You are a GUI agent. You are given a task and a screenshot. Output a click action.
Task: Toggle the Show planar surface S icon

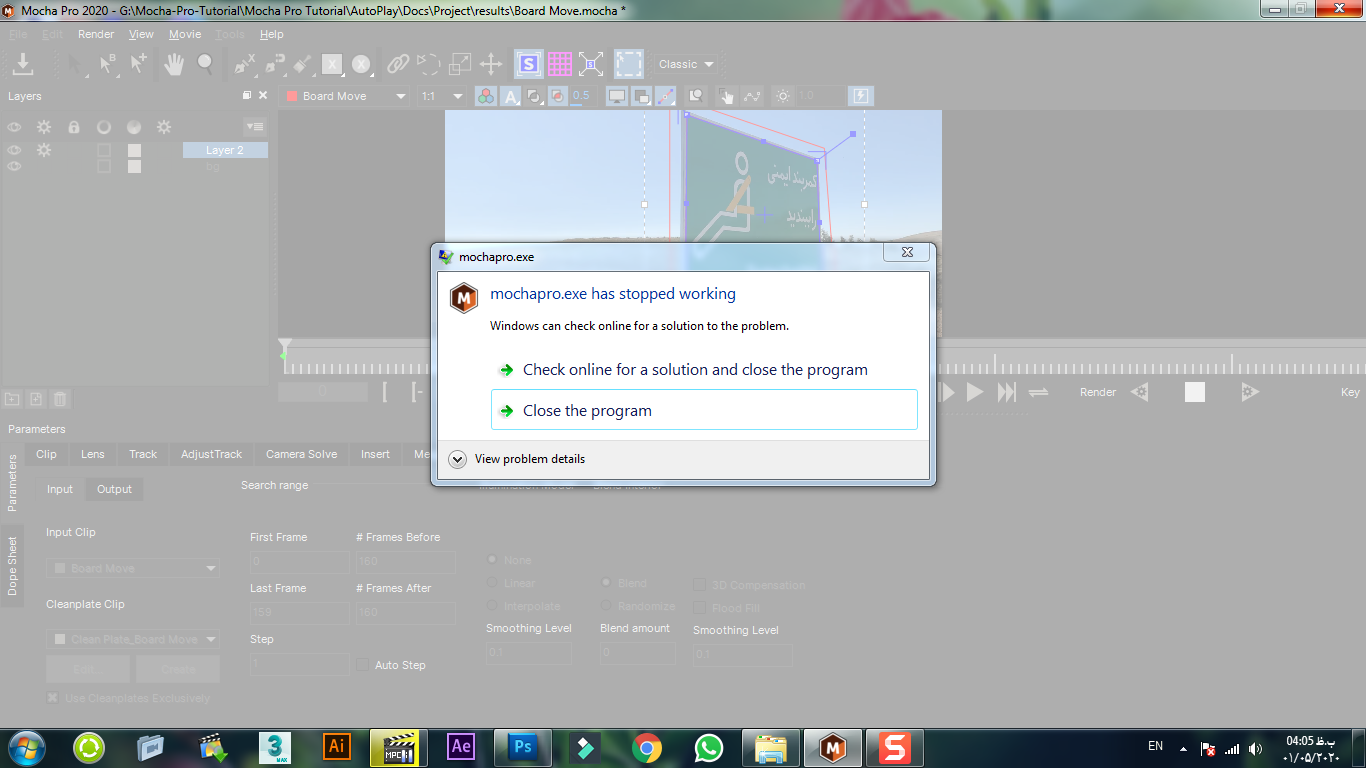[528, 64]
